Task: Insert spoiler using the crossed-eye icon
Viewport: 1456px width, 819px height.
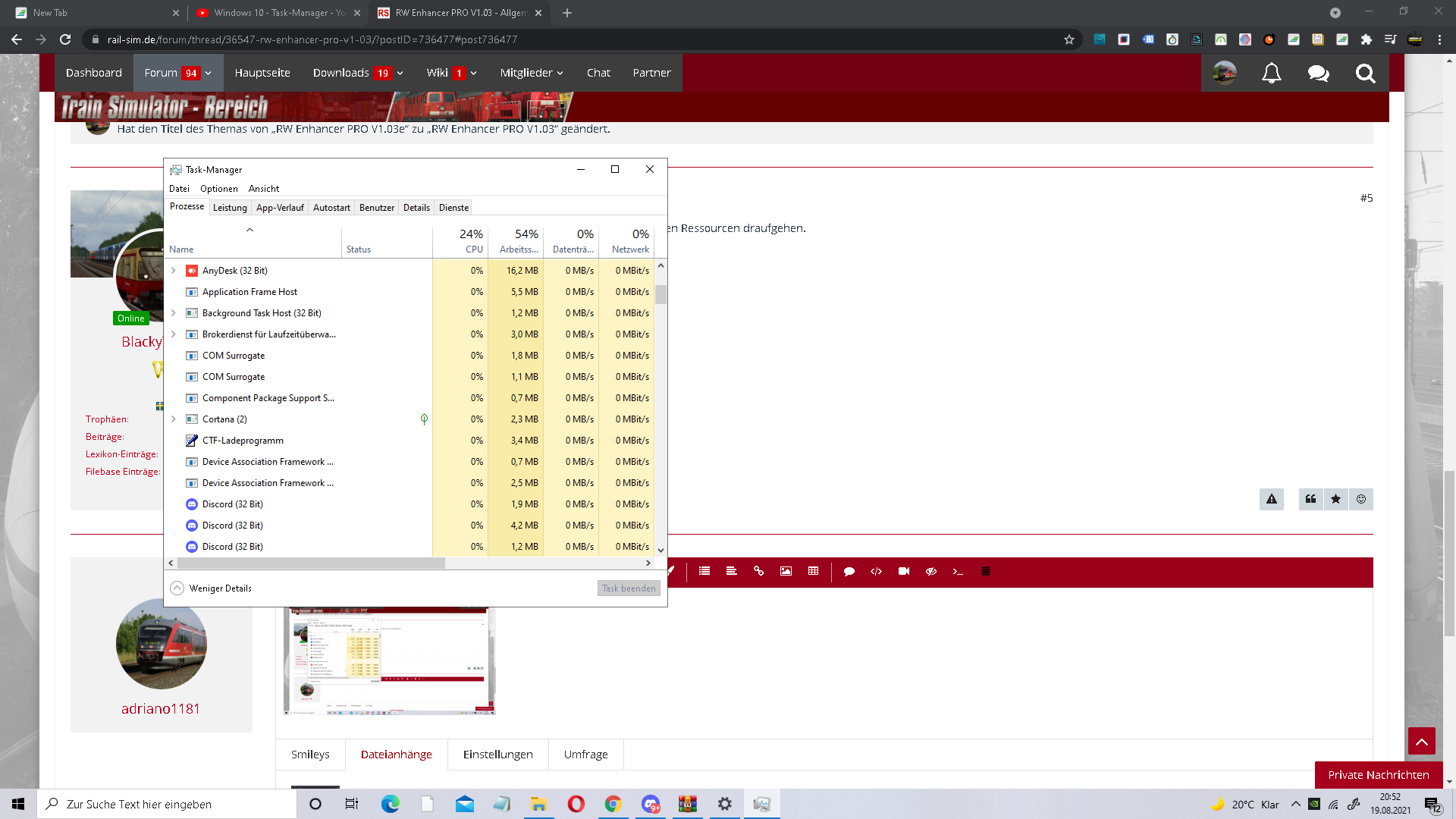Action: pos(931,571)
